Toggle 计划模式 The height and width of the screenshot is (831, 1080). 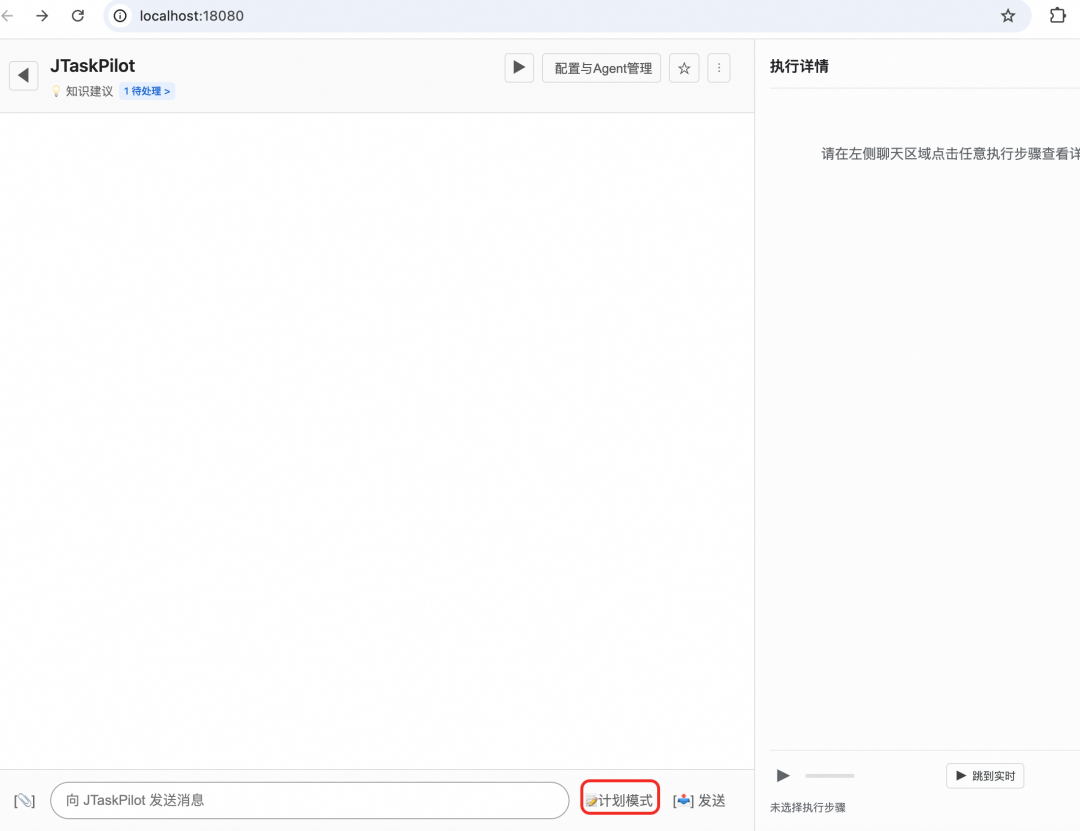click(619, 800)
